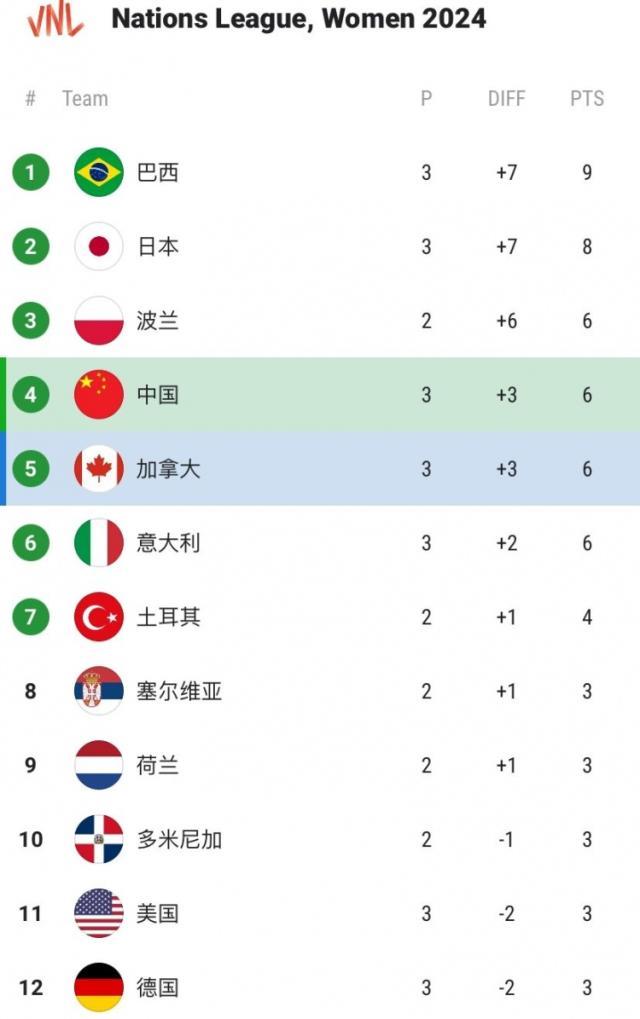Click the Turkey flag icon
Image resolution: width=640 pixels, height=1019 pixels.
tap(98, 617)
